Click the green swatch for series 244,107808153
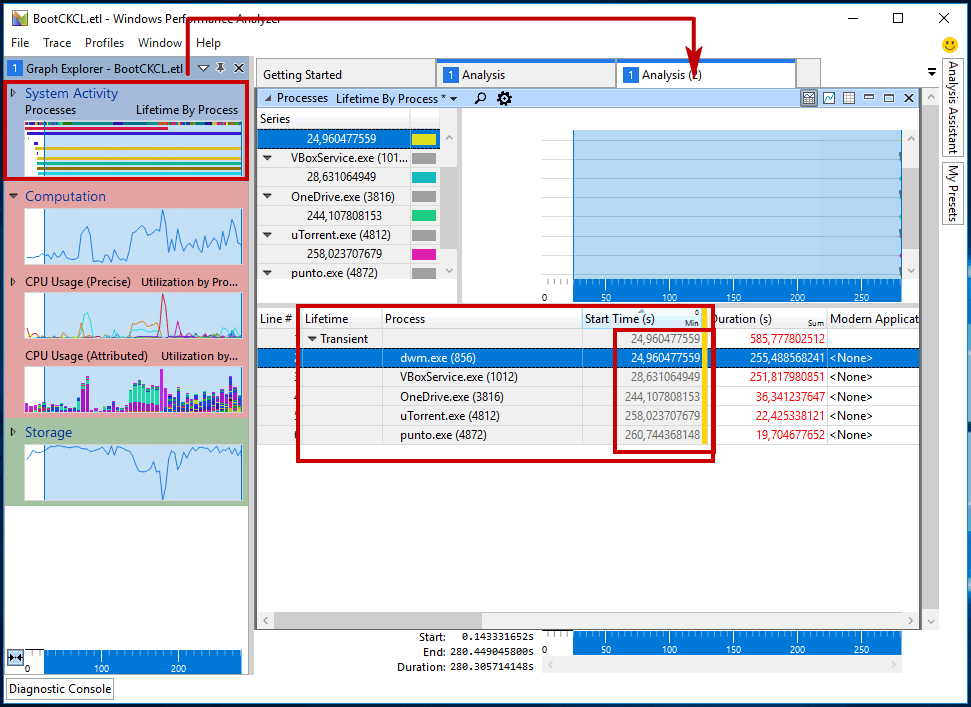Screen dimensions: 971x707 click(424, 215)
